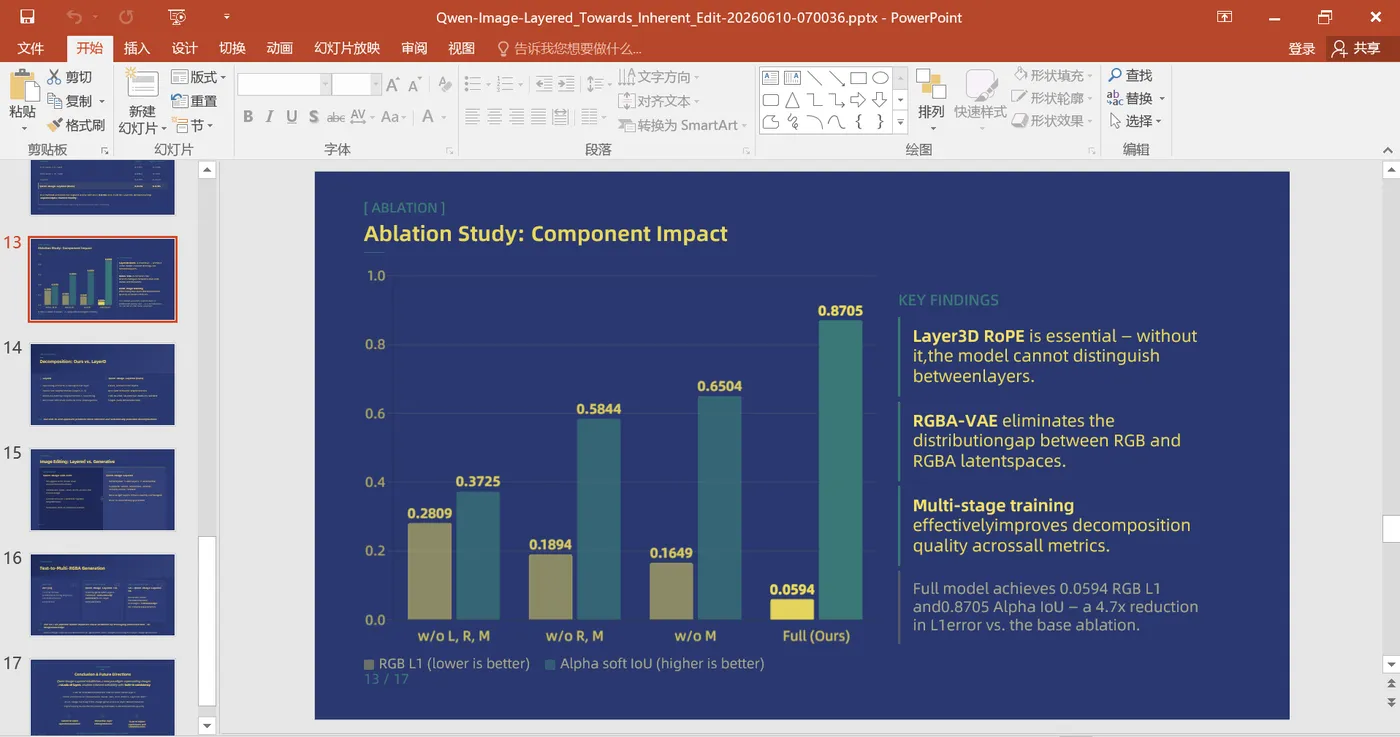Viewport: 1400px width, 737px height.
Task: Open the Slide Show tab
Action: 347,48
